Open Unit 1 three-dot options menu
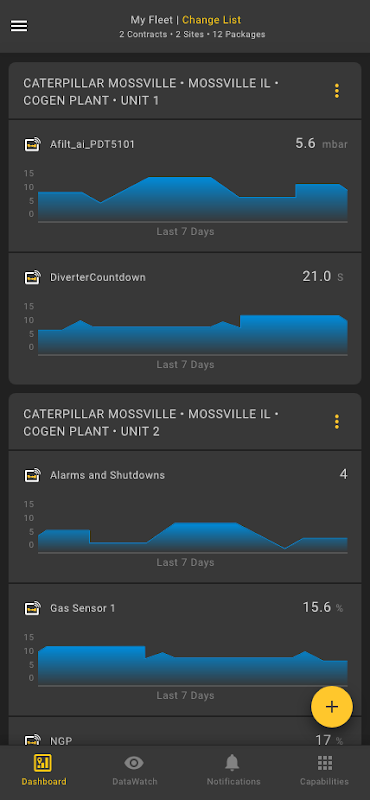The image size is (370, 800). 337,91
